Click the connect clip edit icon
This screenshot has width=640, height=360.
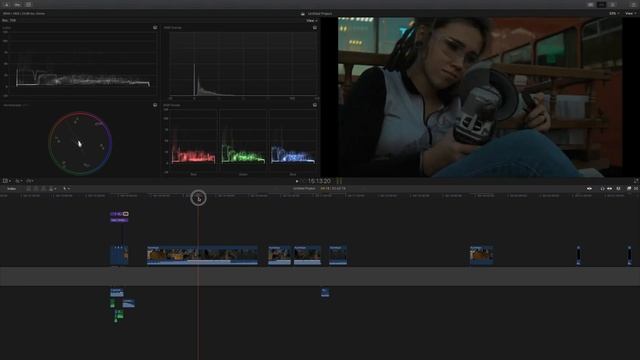tap(29, 189)
